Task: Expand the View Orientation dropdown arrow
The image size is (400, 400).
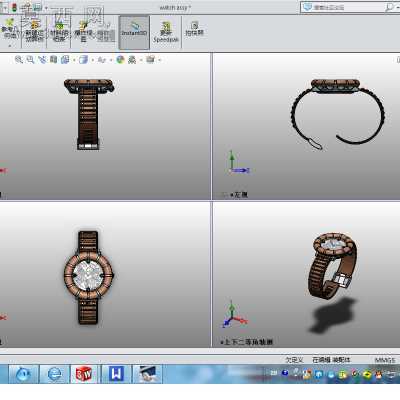Action: (74, 60)
